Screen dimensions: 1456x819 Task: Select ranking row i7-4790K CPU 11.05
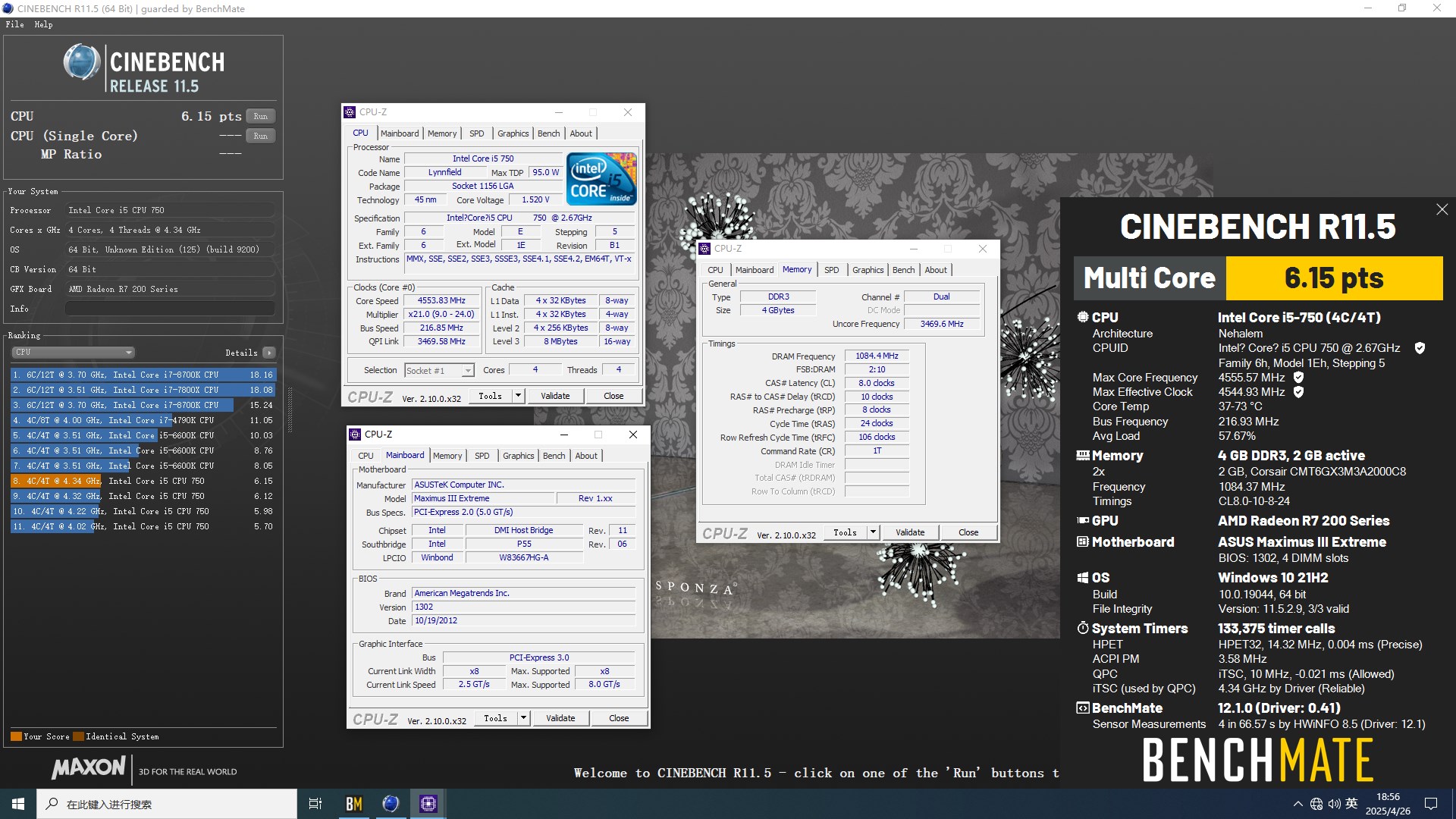[x=143, y=420]
